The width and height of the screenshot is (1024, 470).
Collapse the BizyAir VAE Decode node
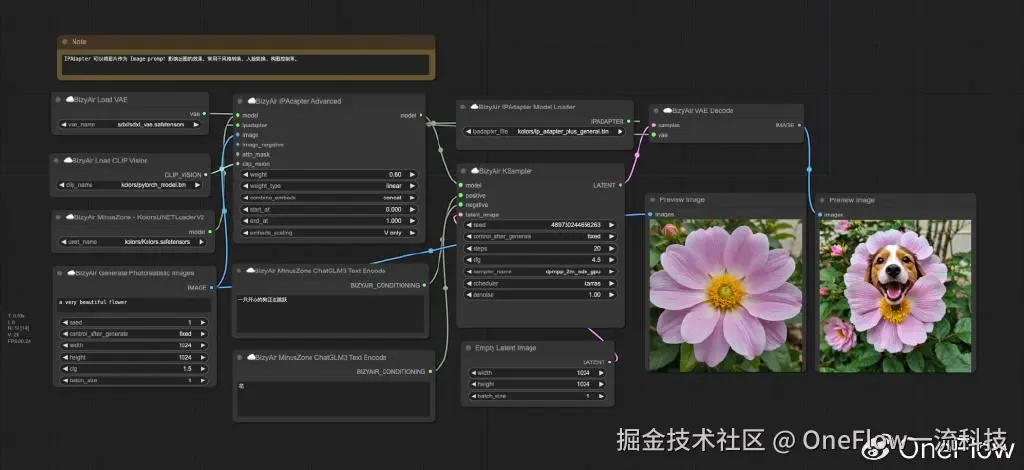point(656,111)
